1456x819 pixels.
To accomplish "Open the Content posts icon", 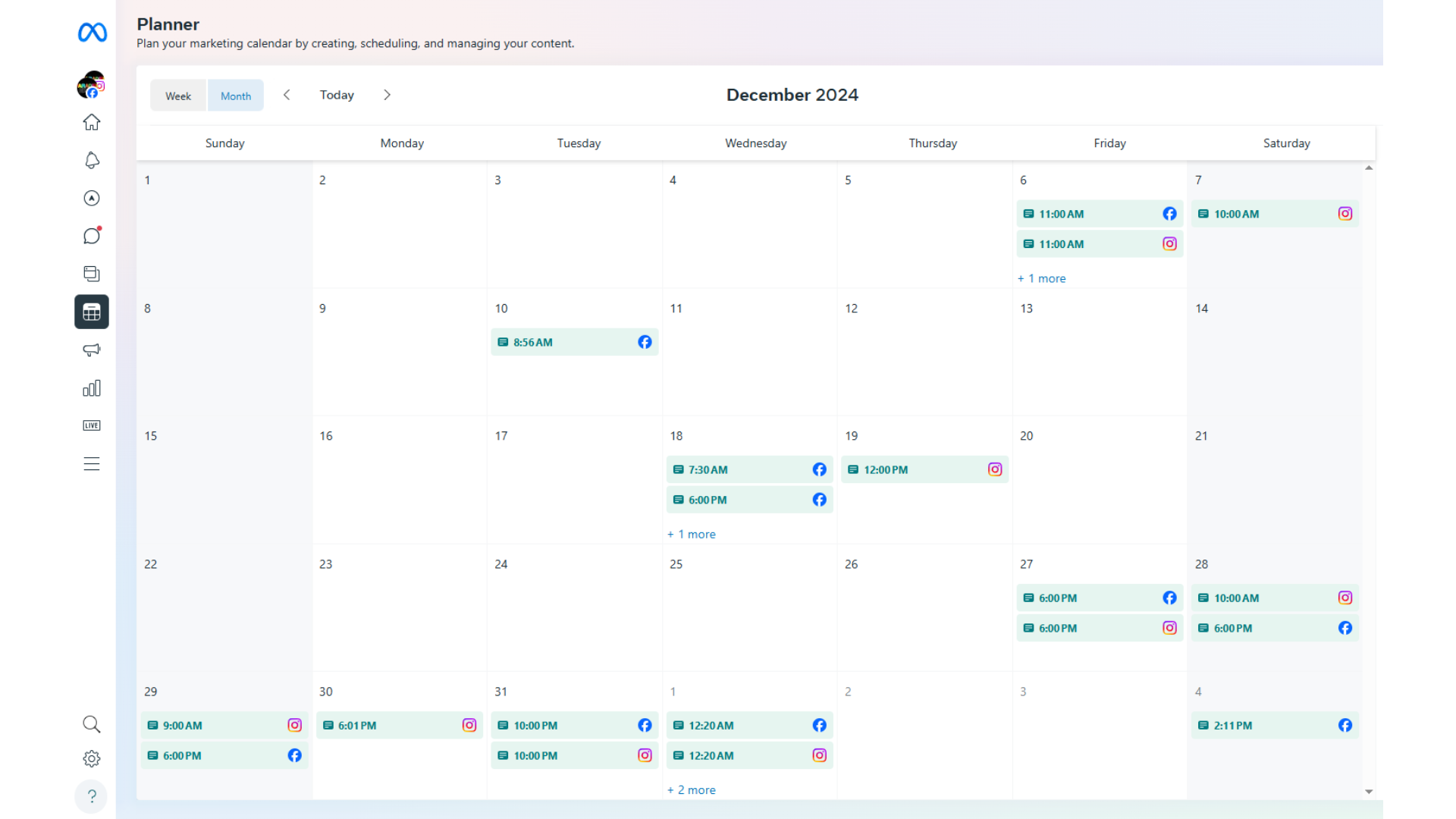I will point(92,274).
